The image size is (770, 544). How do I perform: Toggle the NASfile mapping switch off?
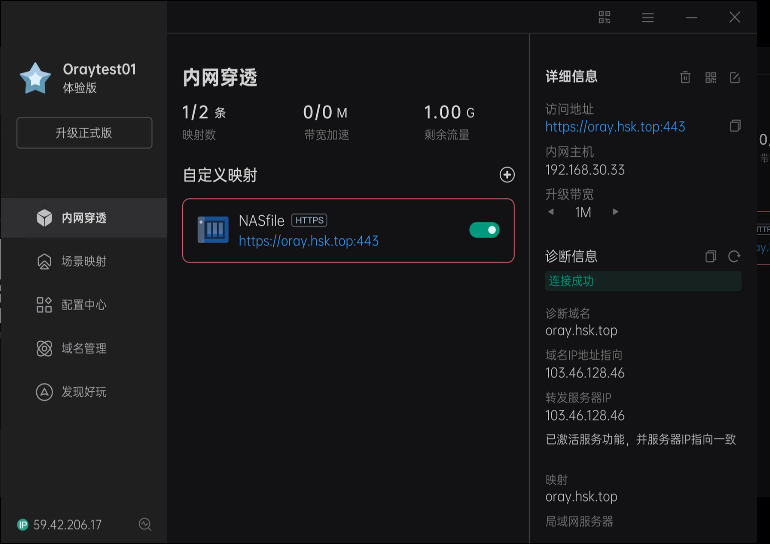(x=484, y=230)
